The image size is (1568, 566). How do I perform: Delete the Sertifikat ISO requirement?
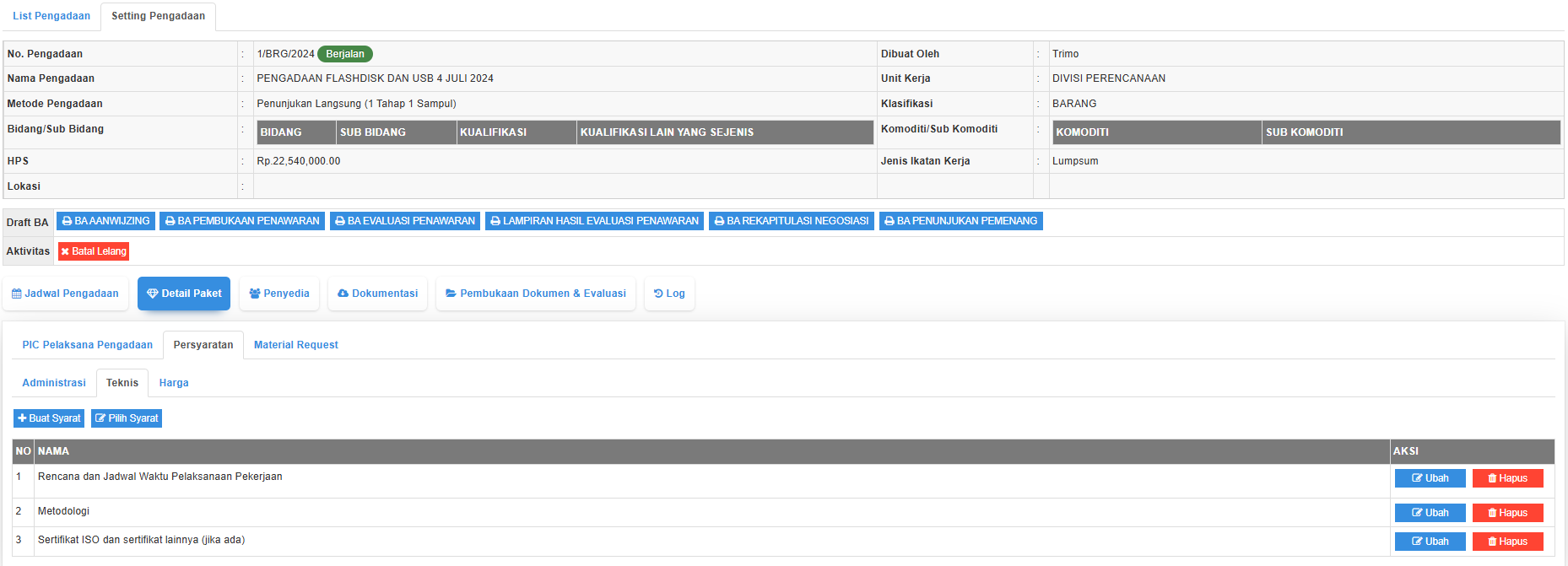tap(1507, 542)
